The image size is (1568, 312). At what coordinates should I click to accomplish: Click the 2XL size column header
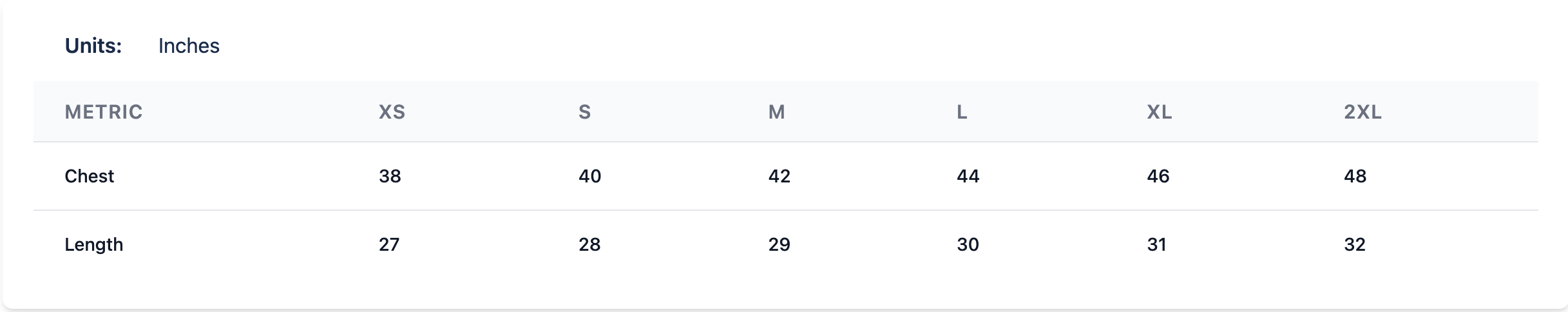1362,112
